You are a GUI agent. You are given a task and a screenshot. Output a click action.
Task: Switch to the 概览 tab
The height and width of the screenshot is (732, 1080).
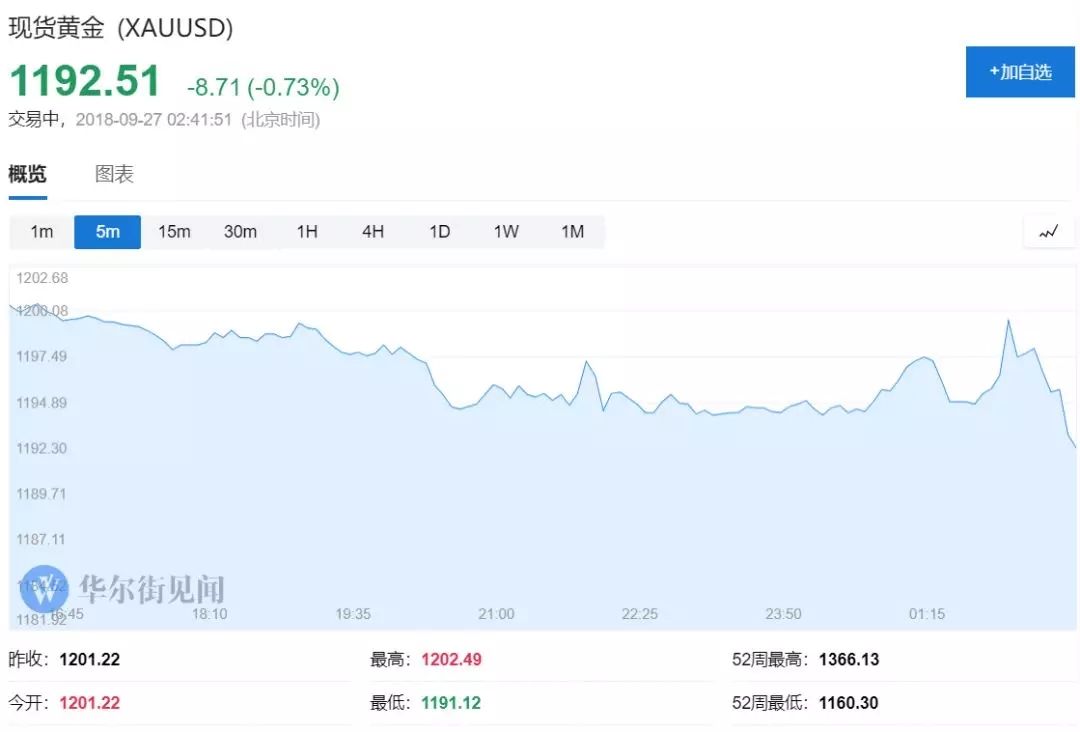coord(28,174)
